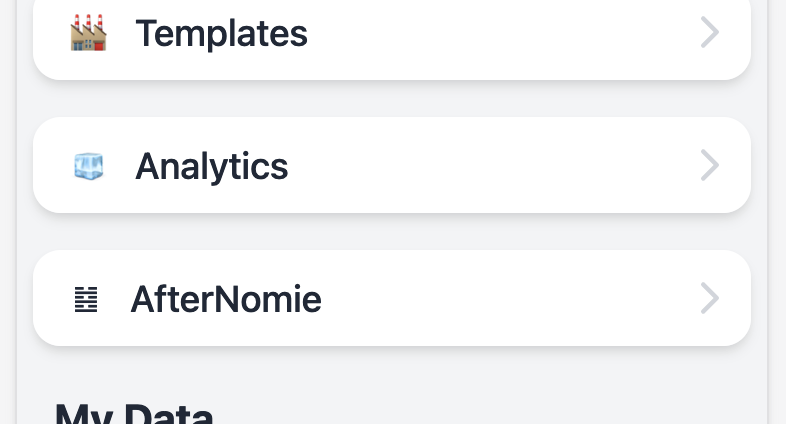Select the Analytics label text
The width and height of the screenshot is (786, 424).
click(212, 166)
